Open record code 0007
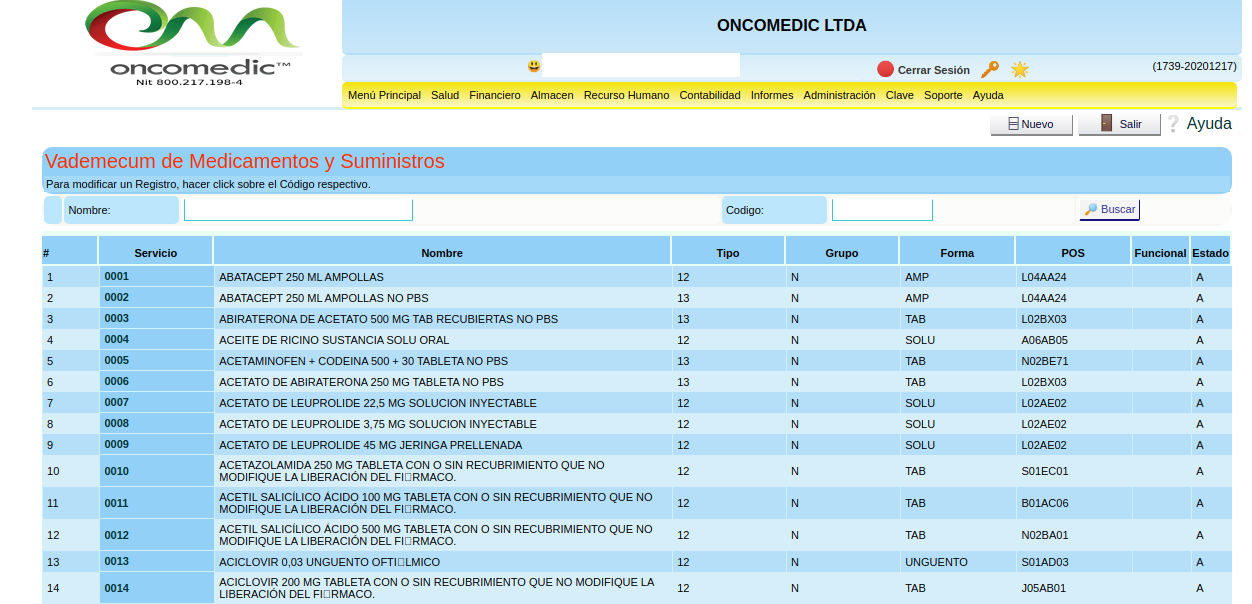This screenshot has width=1252, height=604. [117, 402]
